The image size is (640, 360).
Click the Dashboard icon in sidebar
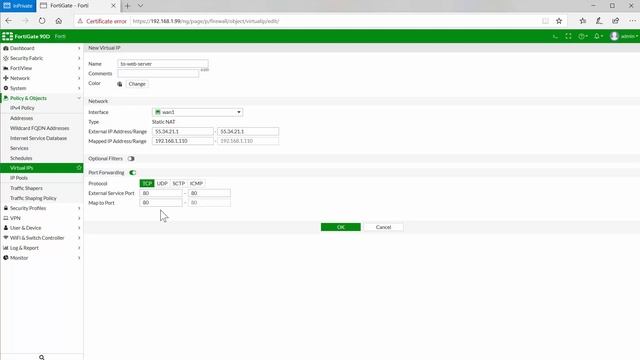pos(6,48)
